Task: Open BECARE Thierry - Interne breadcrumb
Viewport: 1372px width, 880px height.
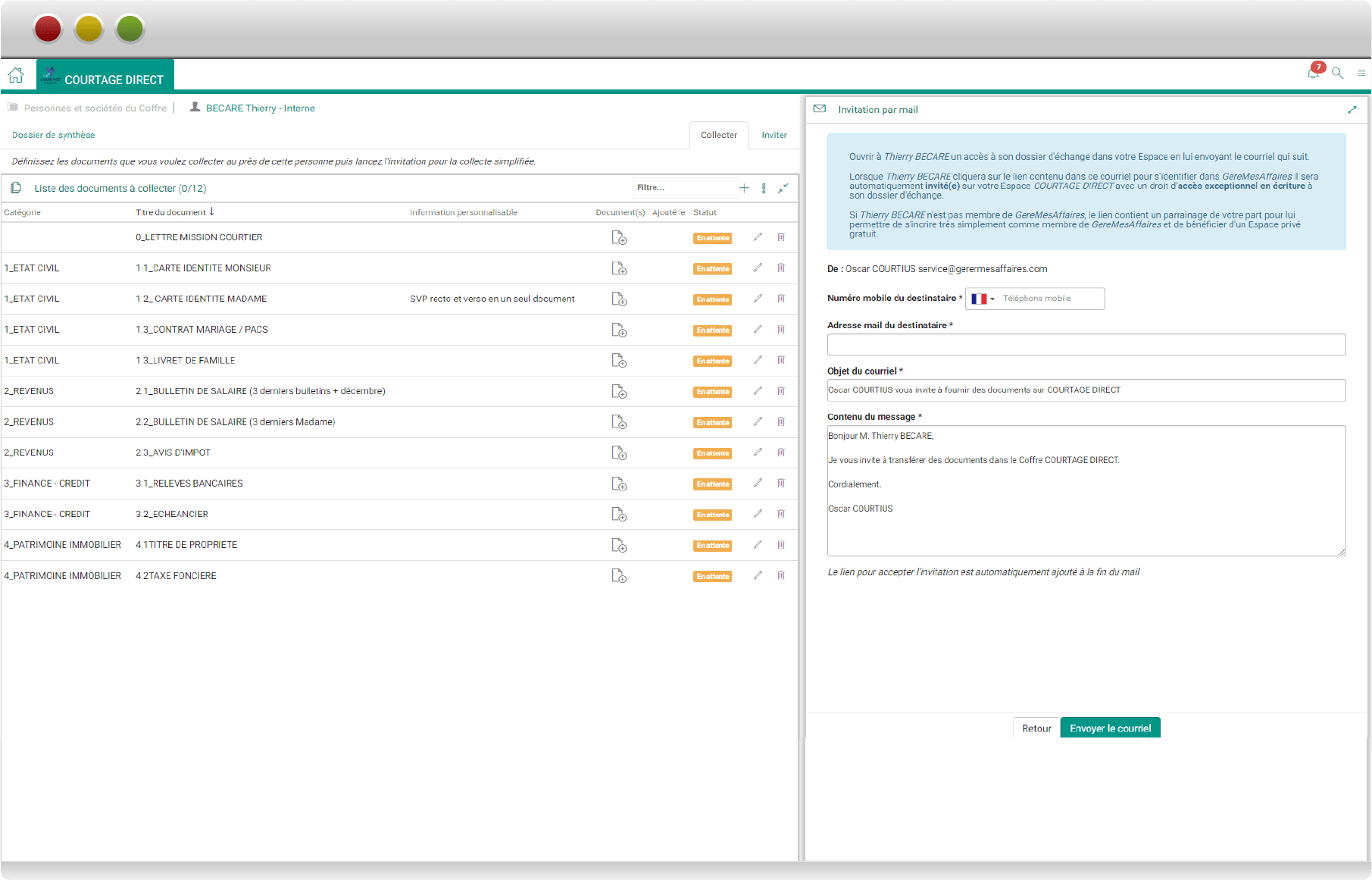Action: (x=261, y=108)
